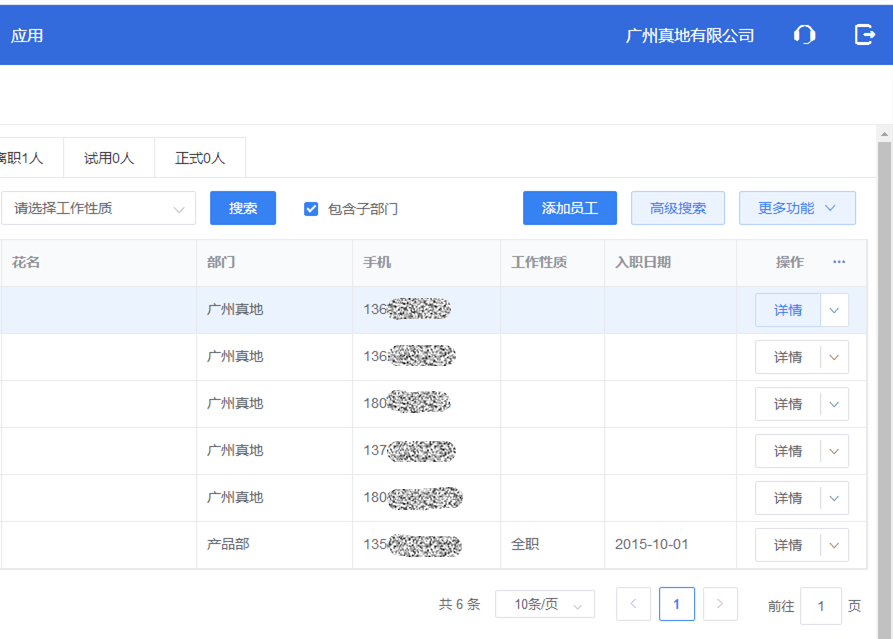Open the customer service headset icon
The width and height of the screenshot is (893, 639).
(804, 34)
